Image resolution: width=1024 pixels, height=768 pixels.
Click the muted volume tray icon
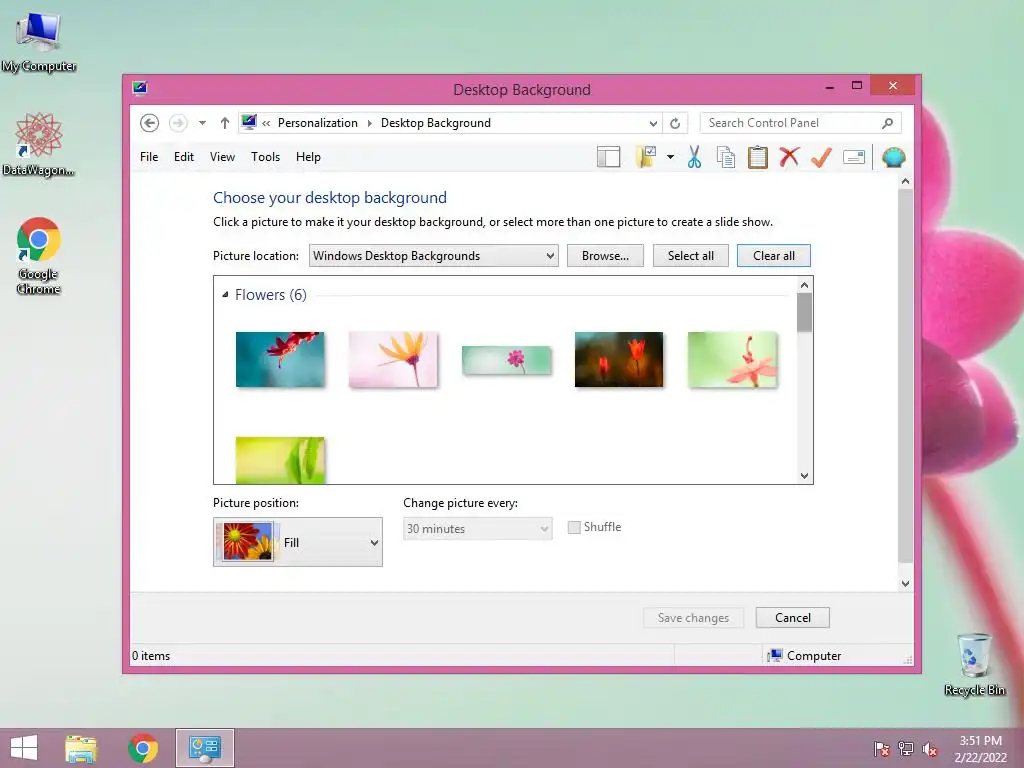pyautogui.click(x=930, y=749)
